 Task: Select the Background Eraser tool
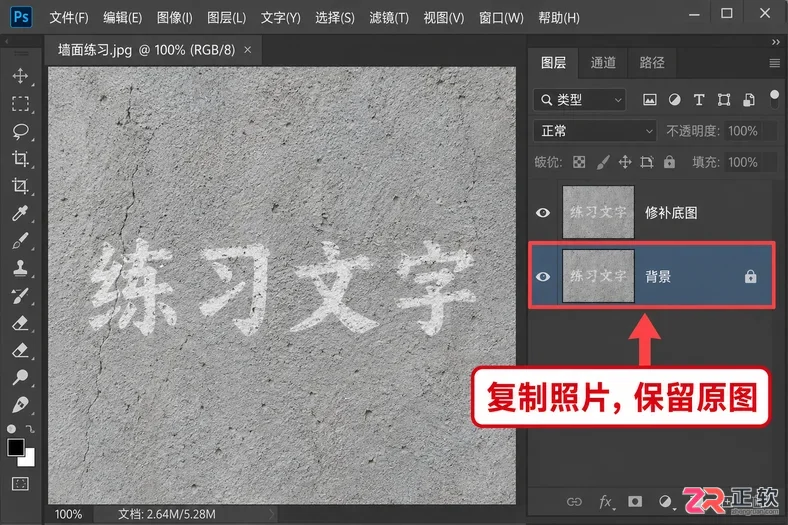[x=20, y=350]
